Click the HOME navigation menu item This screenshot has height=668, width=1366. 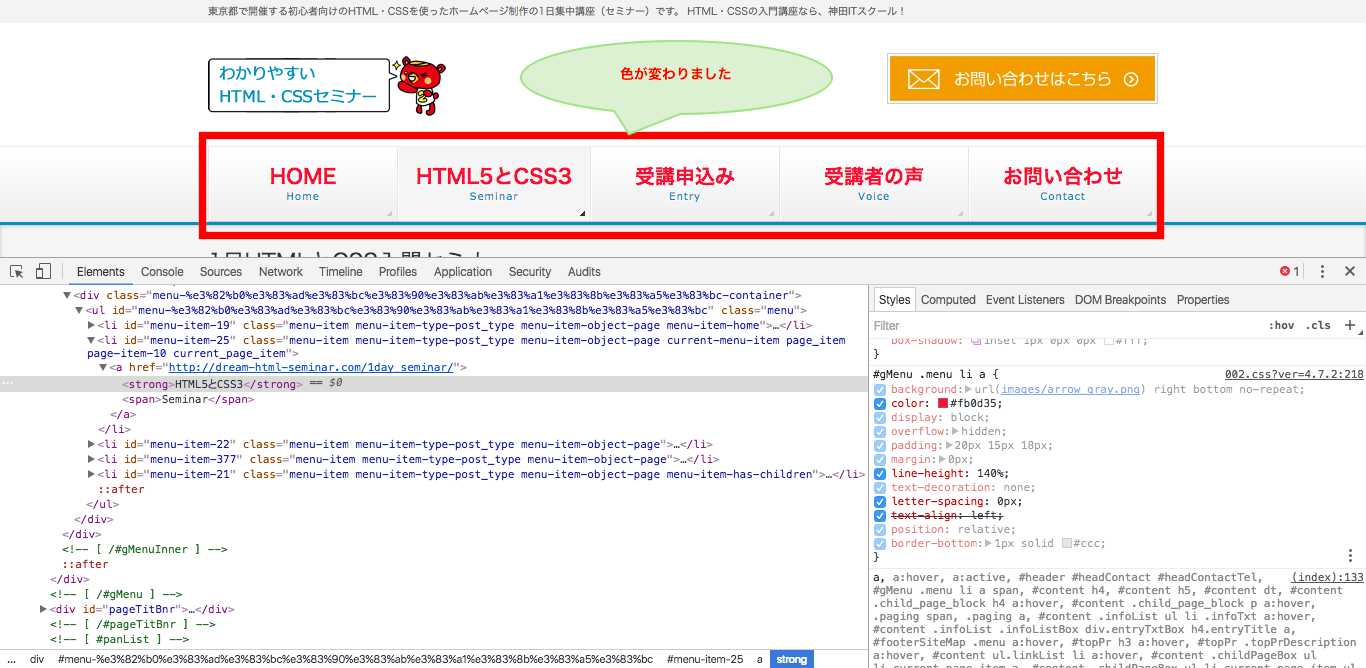point(303,183)
